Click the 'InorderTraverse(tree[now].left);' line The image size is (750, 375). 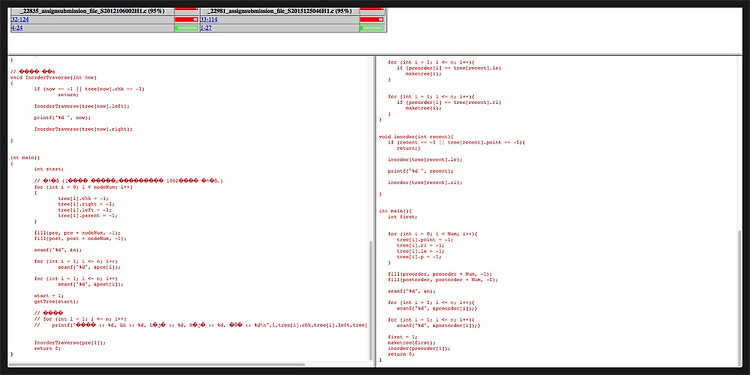click(82, 106)
